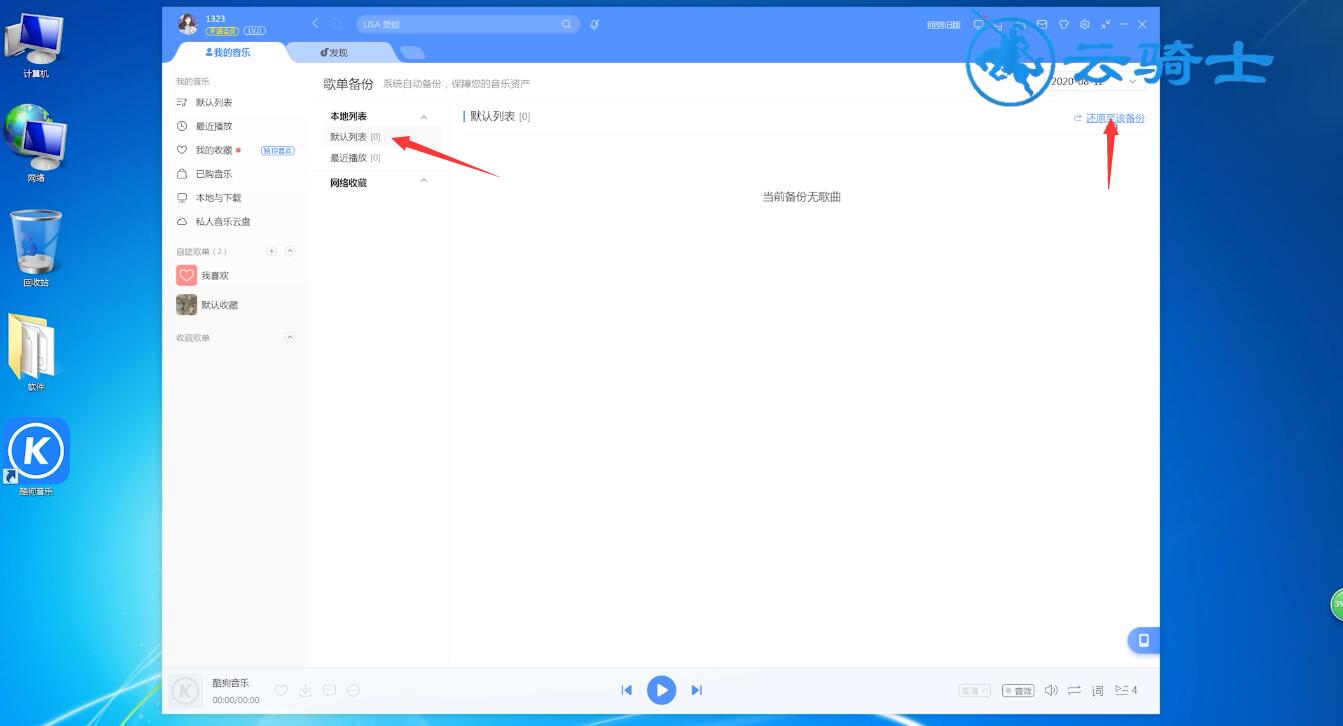The image size is (1343, 726).
Task: Go back with the navigation arrow
Action: [x=315, y=23]
